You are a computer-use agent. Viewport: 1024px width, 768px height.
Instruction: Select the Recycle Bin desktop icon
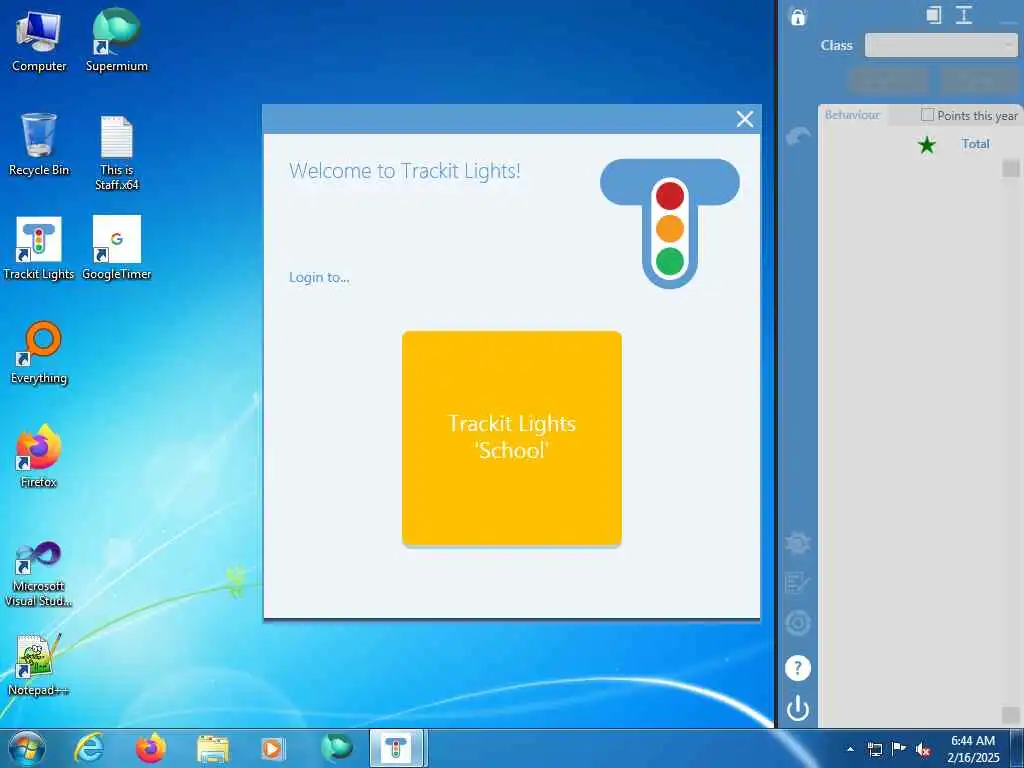tap(39, 144)
